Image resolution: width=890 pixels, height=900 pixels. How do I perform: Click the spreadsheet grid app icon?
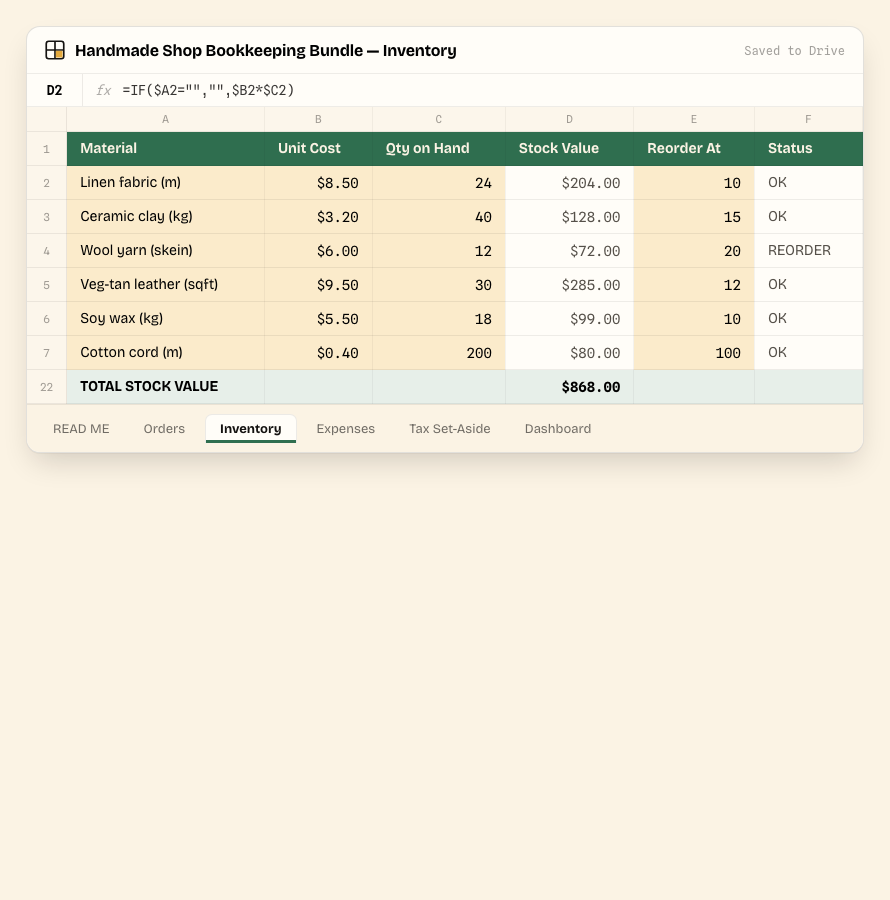pos(55,50)
